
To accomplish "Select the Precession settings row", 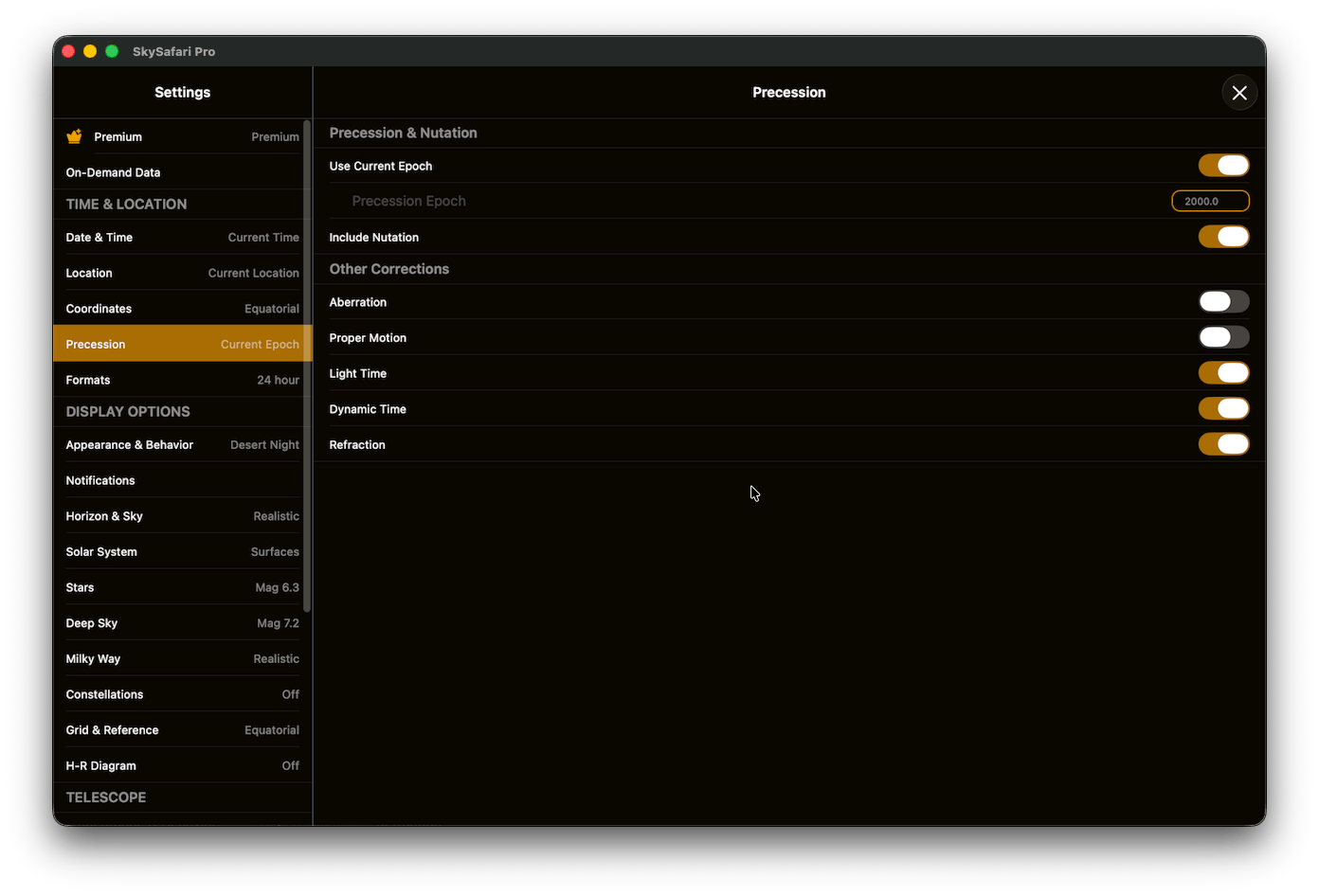I will 182,344.
